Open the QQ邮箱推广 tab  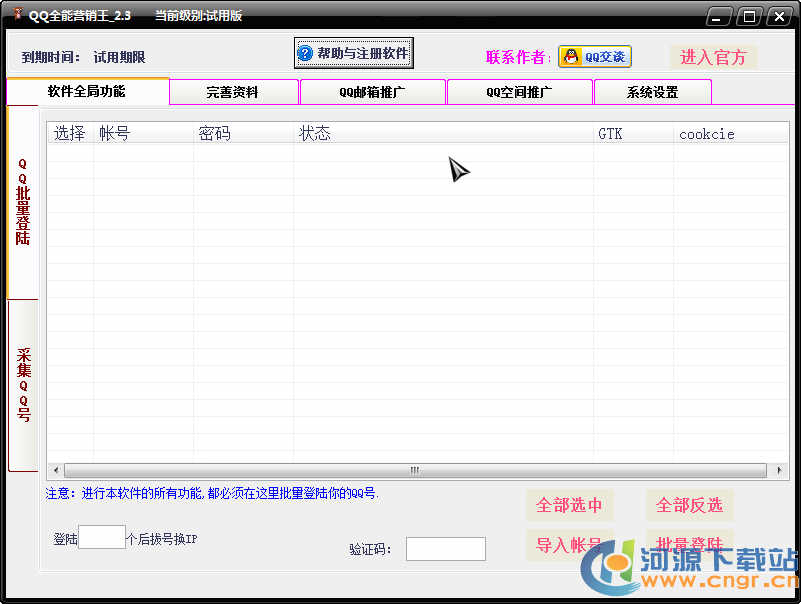[x=373, y=92]
